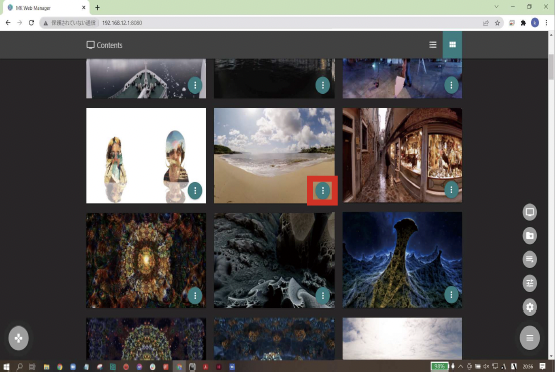This screenshot has width=558, height=372.
Task: Open three-dot menu on beach thumbnail
Action: (322, 190)
